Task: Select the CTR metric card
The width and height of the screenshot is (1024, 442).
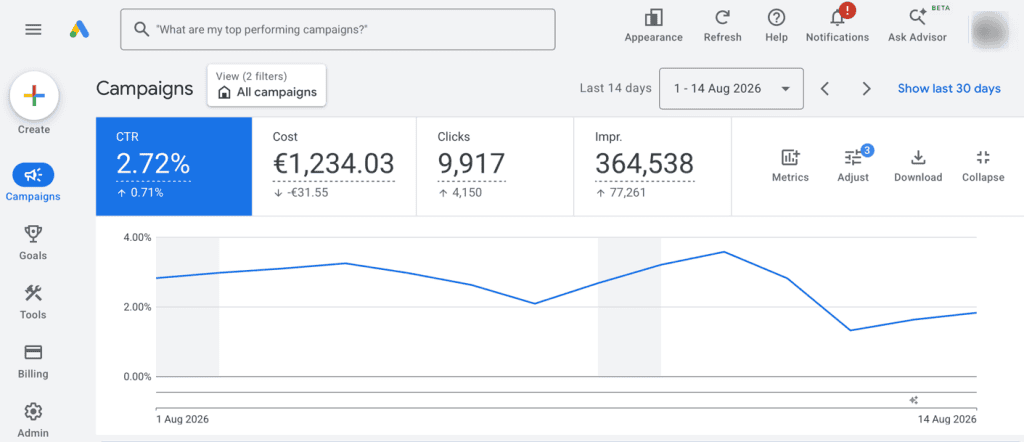Action: [x=174, y=166]
